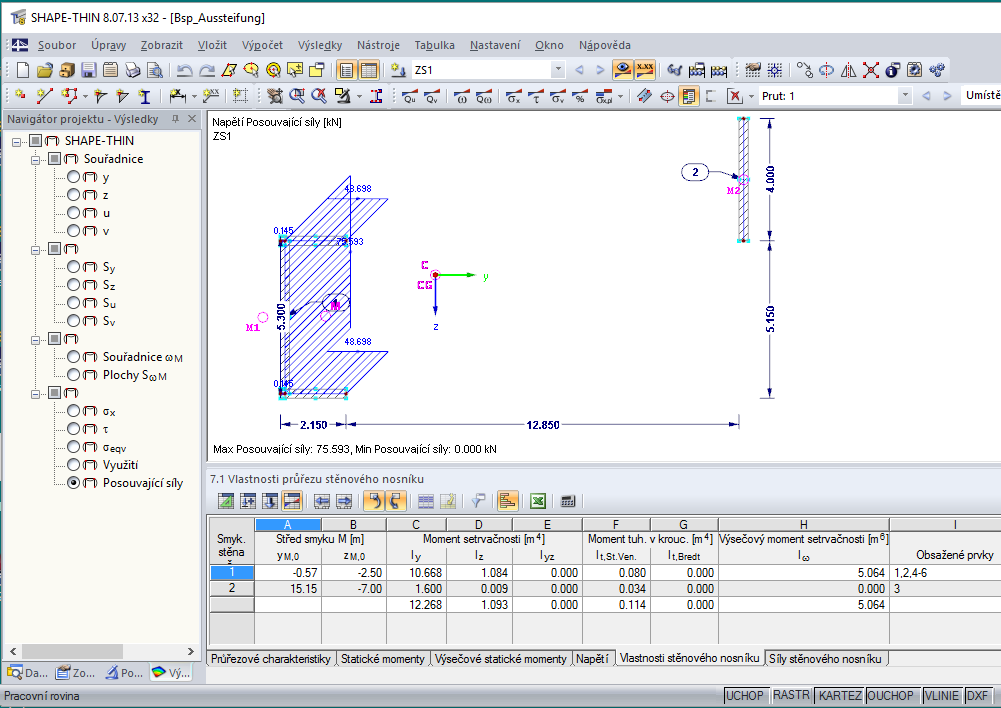This screenshot has height=708, width=1001.
Task: Open the Nástroje menu
Action: click(378, 45)
